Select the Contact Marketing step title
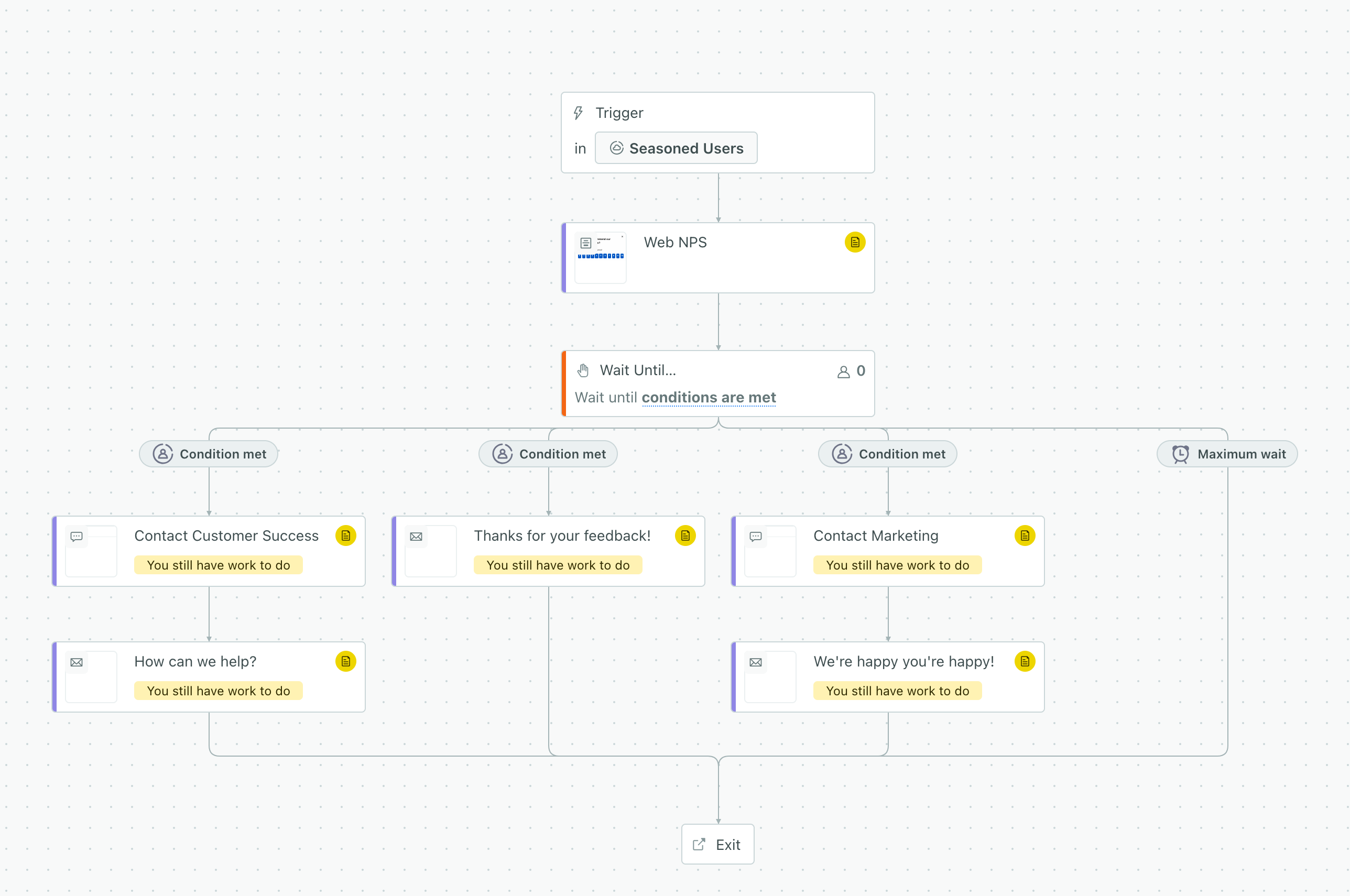Viewport: 1350px width, 896px height. coord(876,536)
